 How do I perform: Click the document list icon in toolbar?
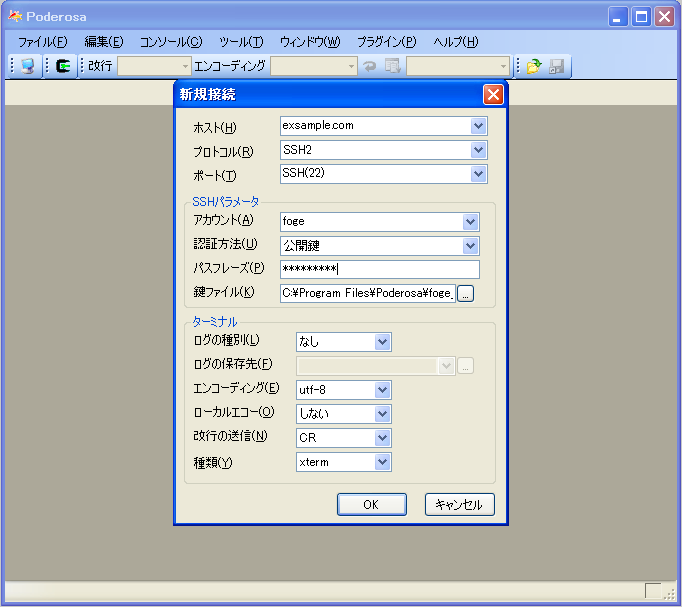(x=393, y=66)
